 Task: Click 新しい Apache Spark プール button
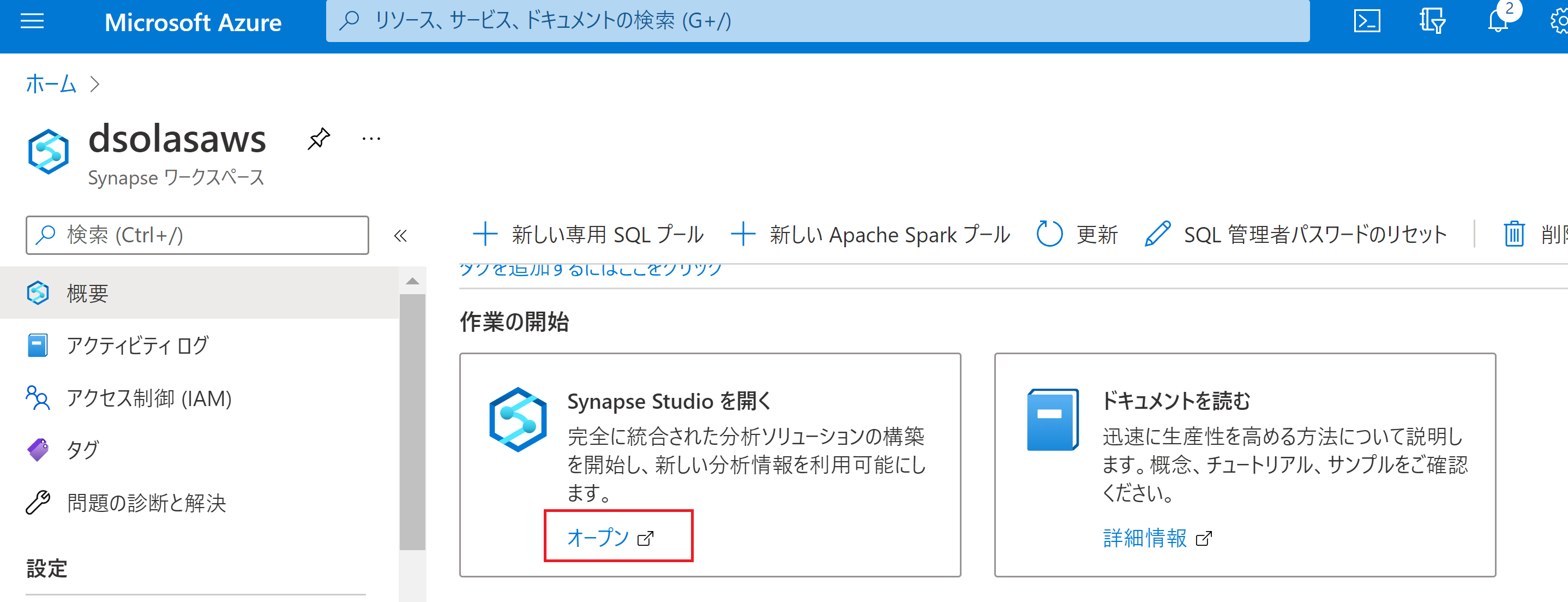(x=870, y=234)
